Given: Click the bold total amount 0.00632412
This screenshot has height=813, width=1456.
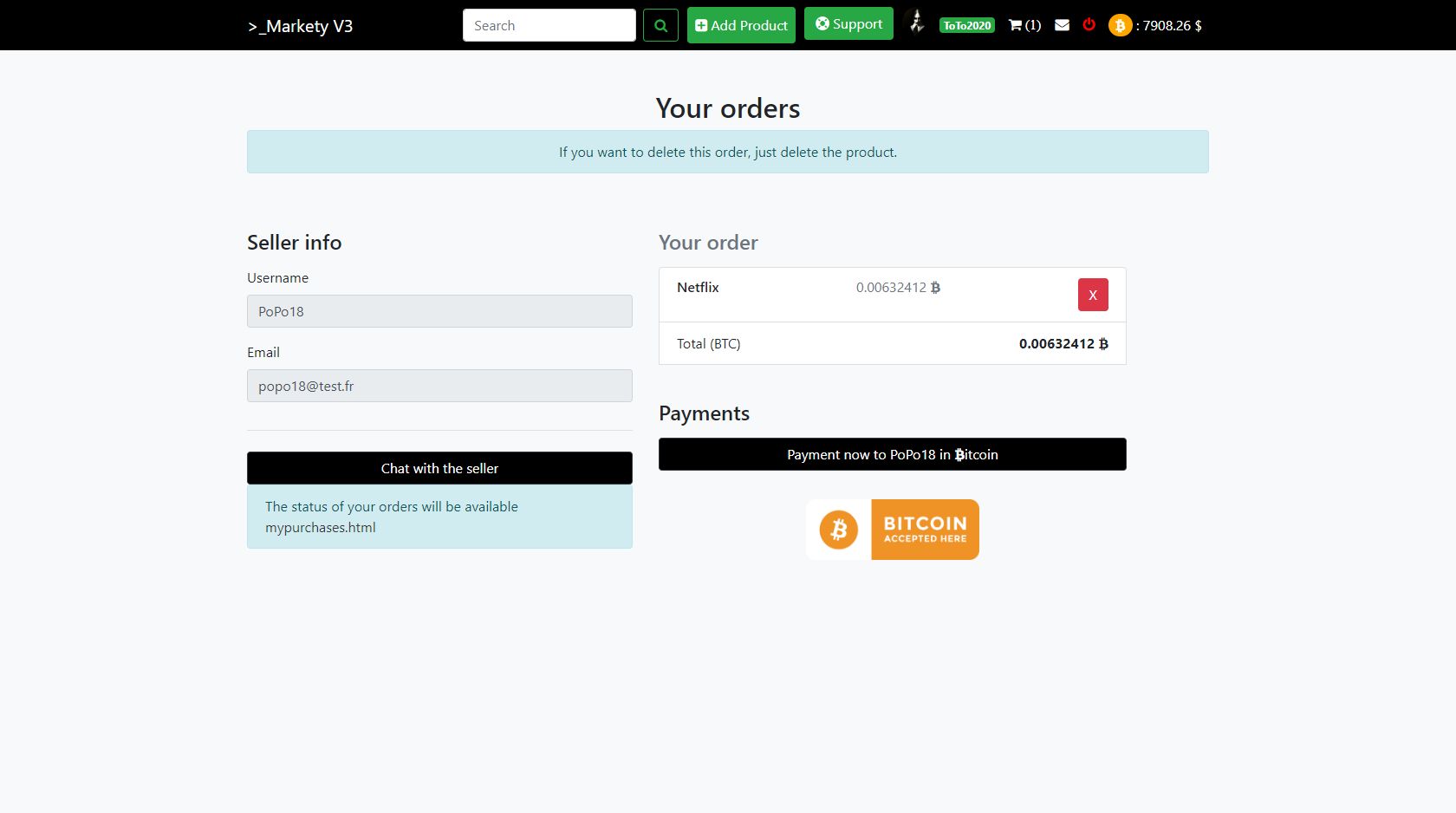Looking at the screenshot, I should [x=1063, y=343].
